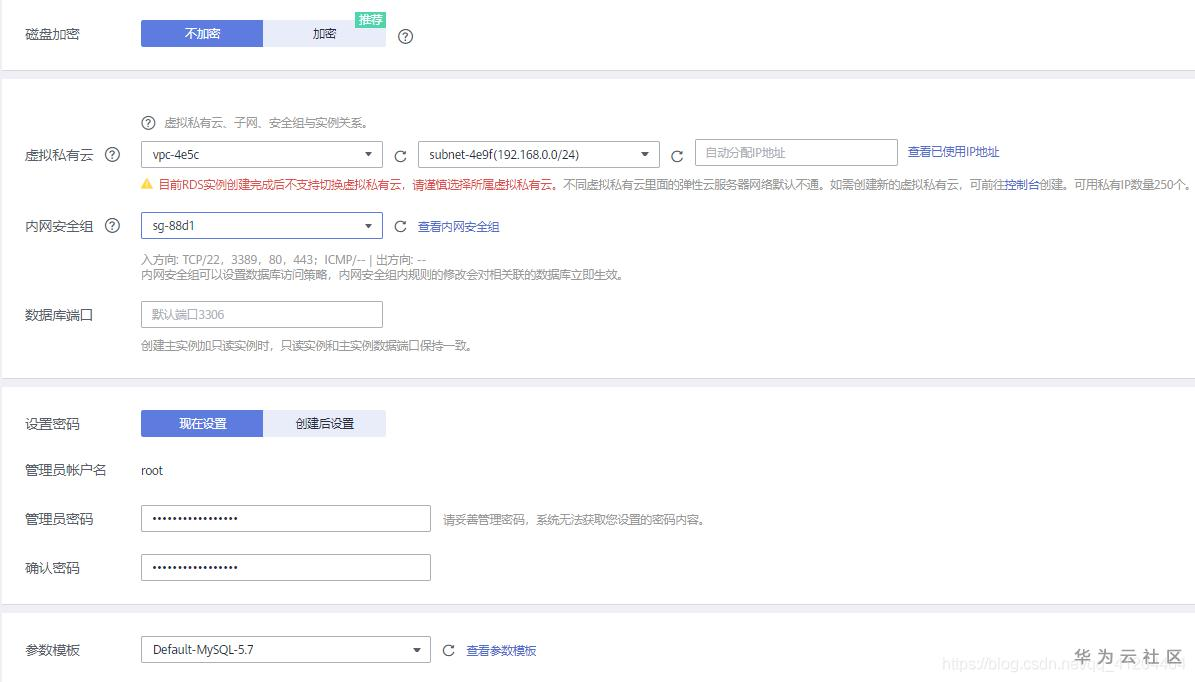Open the sg-88d1 security group dropdown

[x=261, y=226]
